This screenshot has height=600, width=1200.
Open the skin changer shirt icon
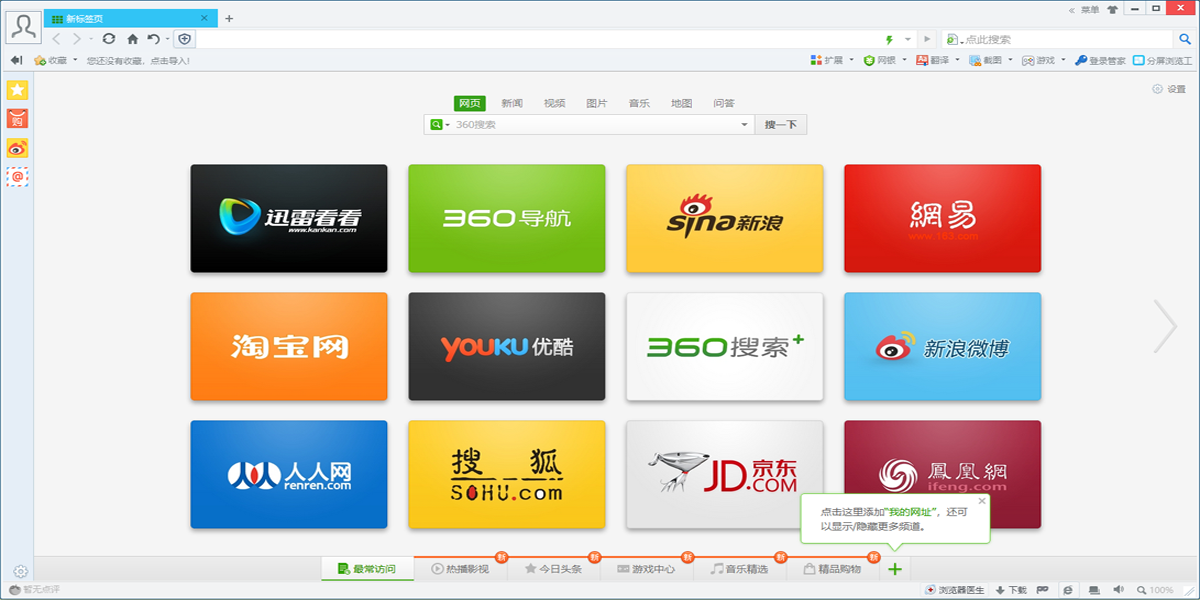[1112, 10]
